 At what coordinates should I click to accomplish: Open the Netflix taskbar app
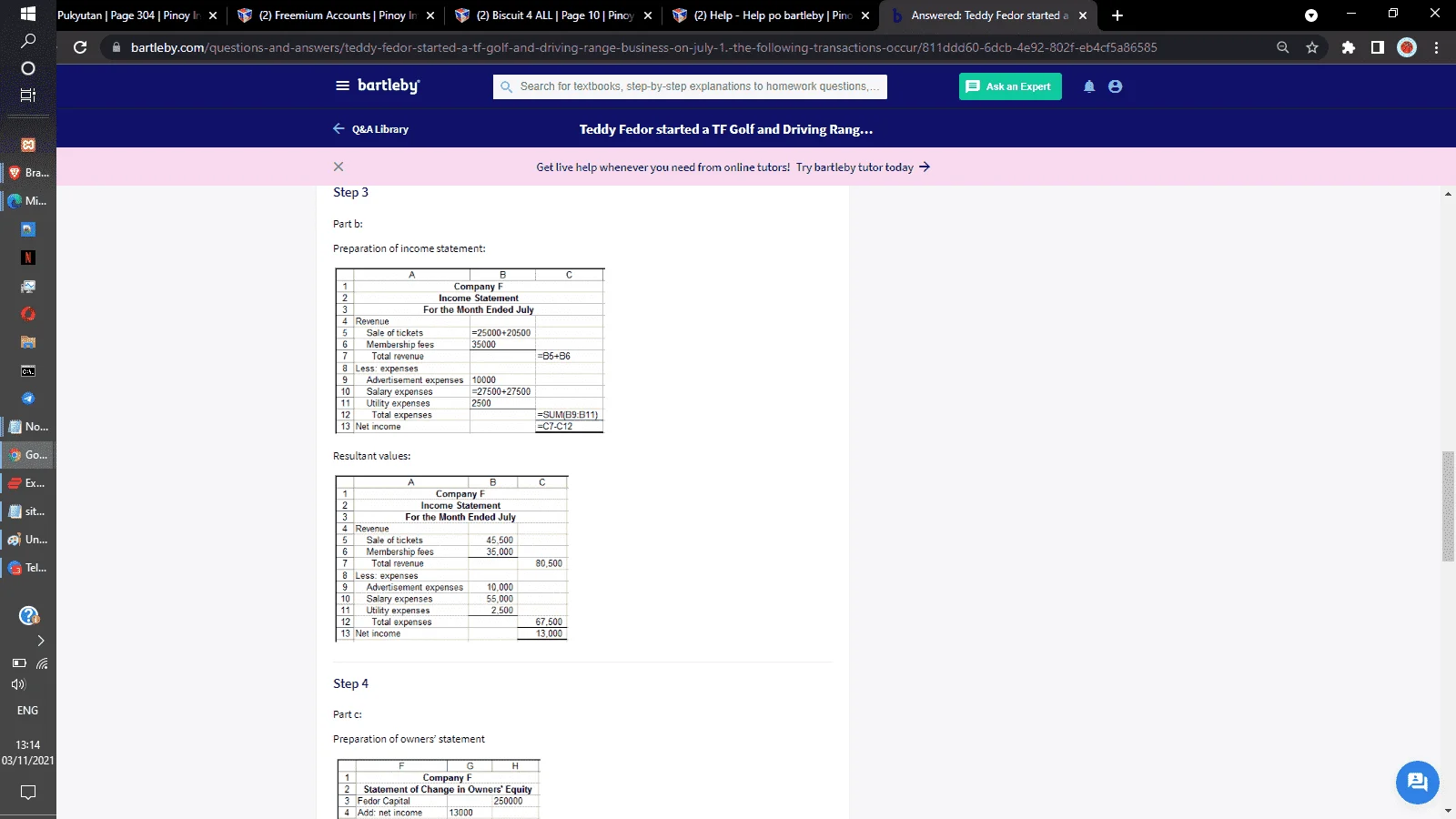[28, 258]
